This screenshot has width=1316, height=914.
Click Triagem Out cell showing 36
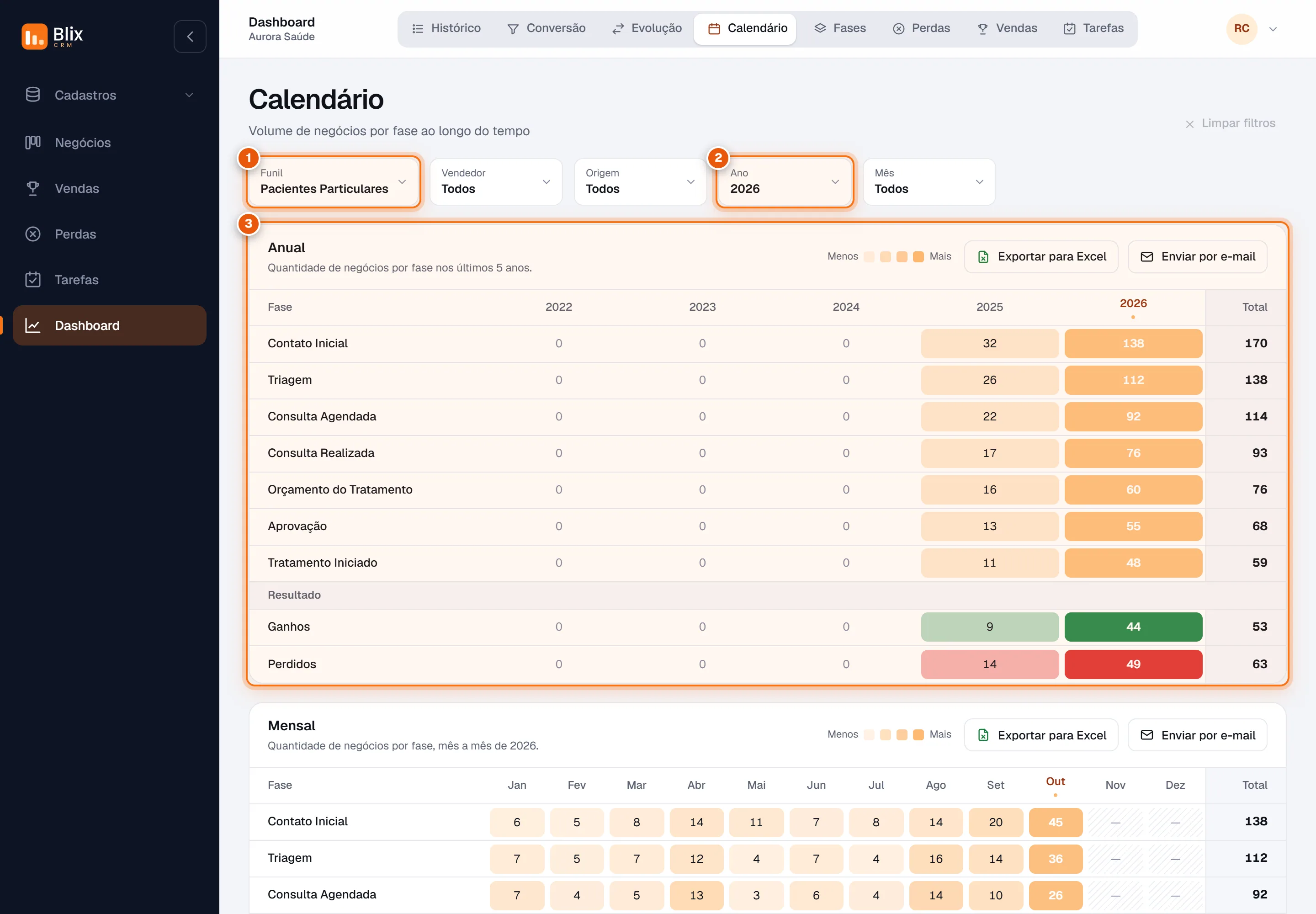coord(1056,859)
